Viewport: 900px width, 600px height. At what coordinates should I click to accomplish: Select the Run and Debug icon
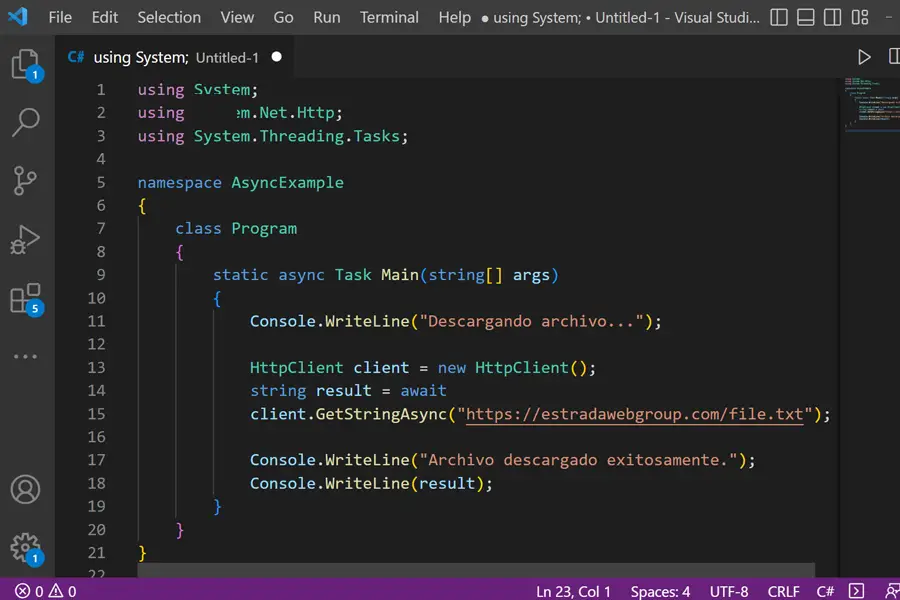26,240
